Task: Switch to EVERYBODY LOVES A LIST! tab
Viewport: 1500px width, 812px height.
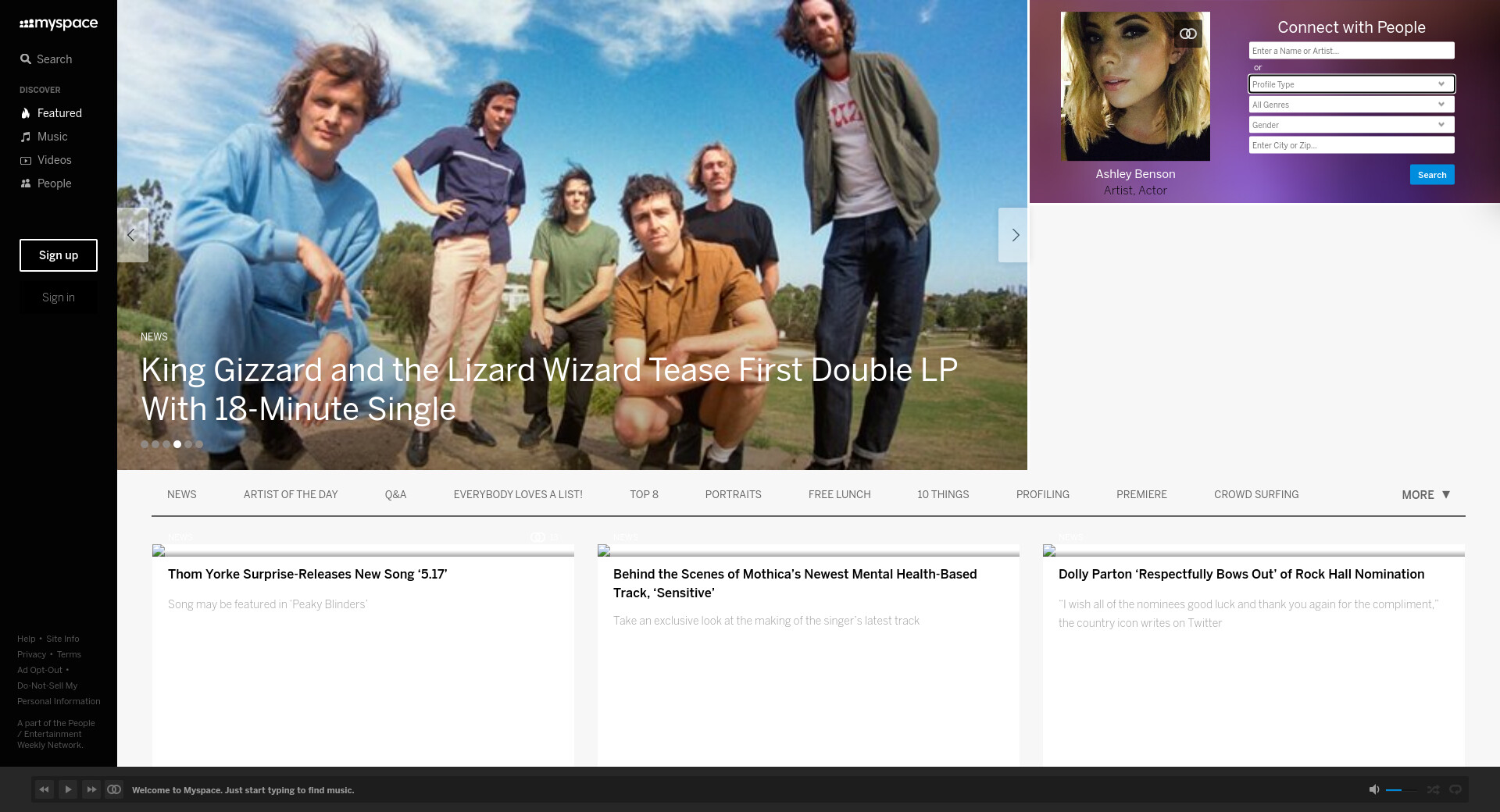Action: tap(518, 495)
